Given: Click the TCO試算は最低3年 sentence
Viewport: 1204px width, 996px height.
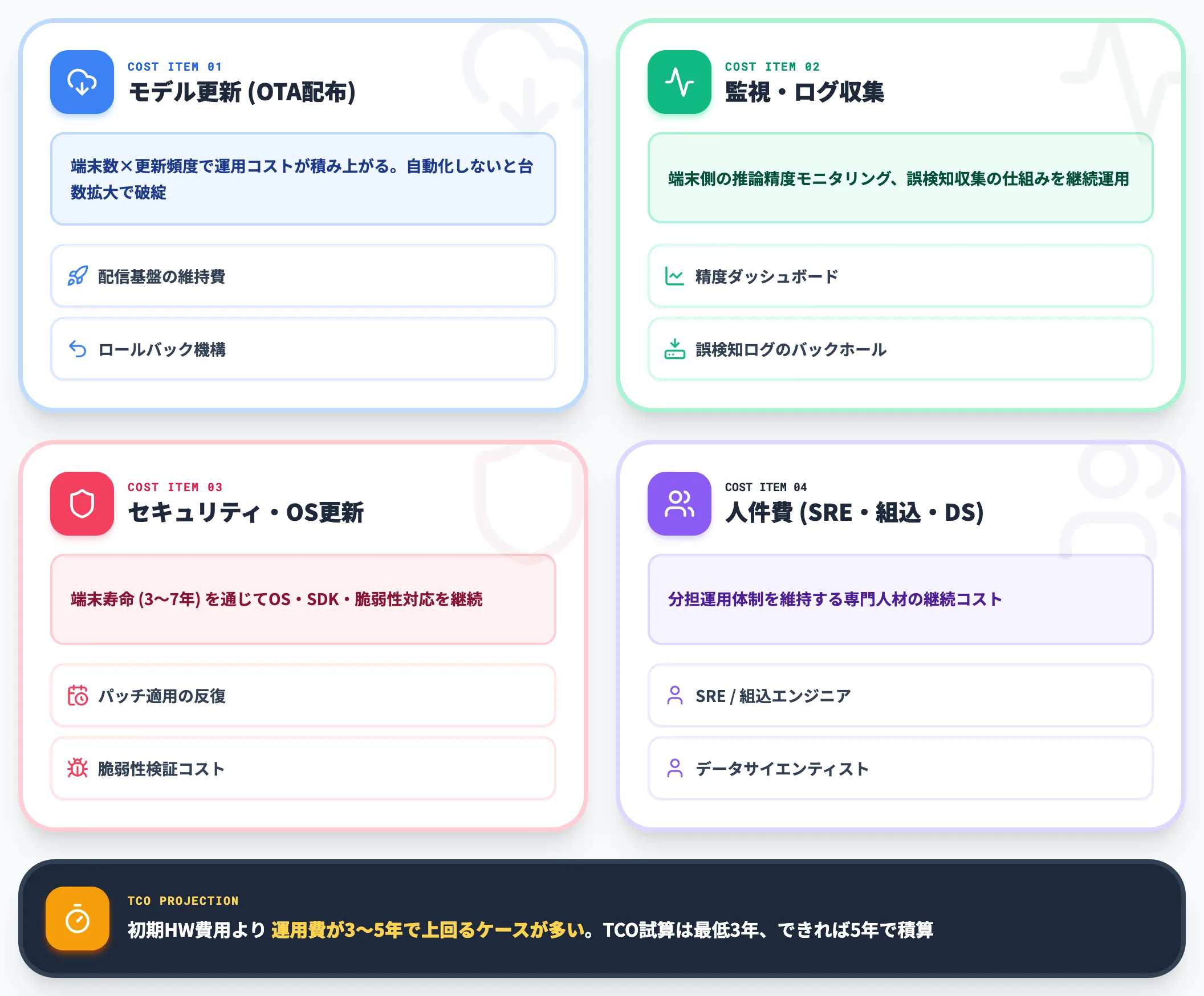Looking at the screenshot, I should 768,929.
